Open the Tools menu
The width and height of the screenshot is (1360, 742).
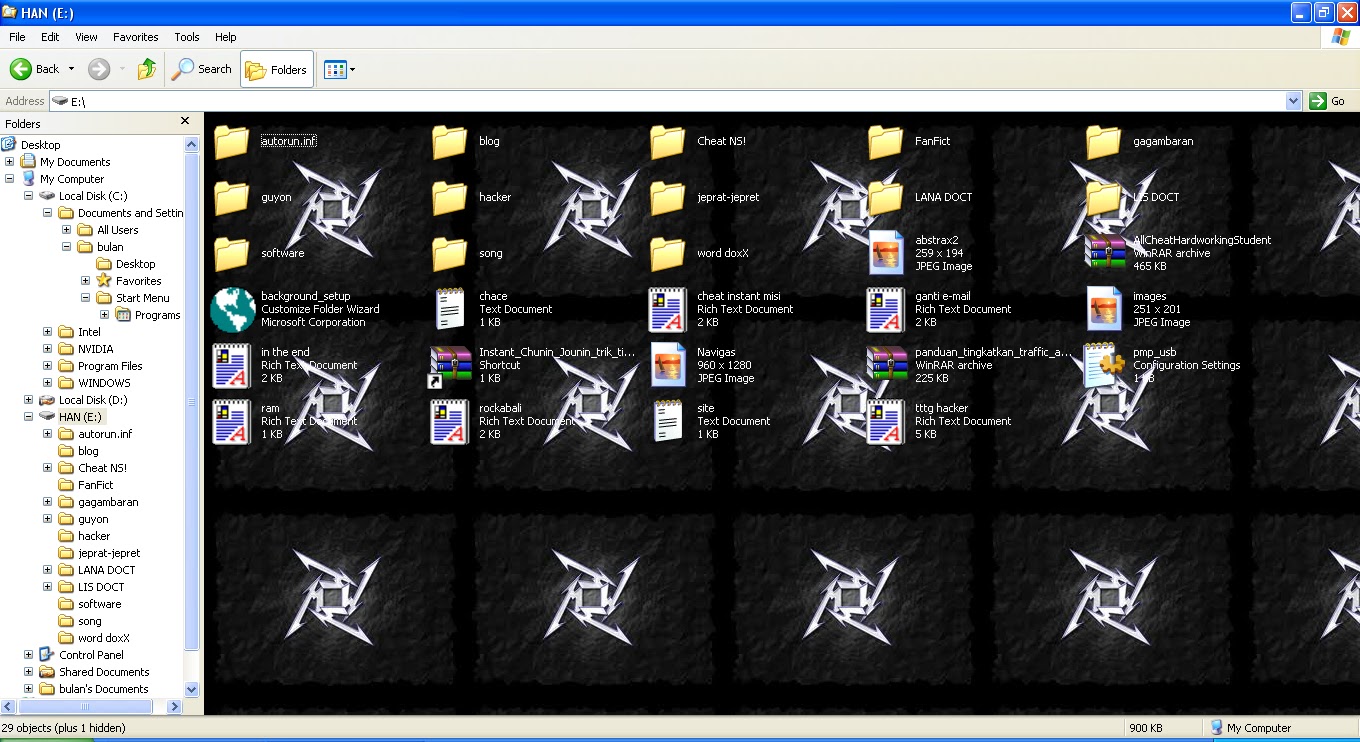tap(187, 37)
